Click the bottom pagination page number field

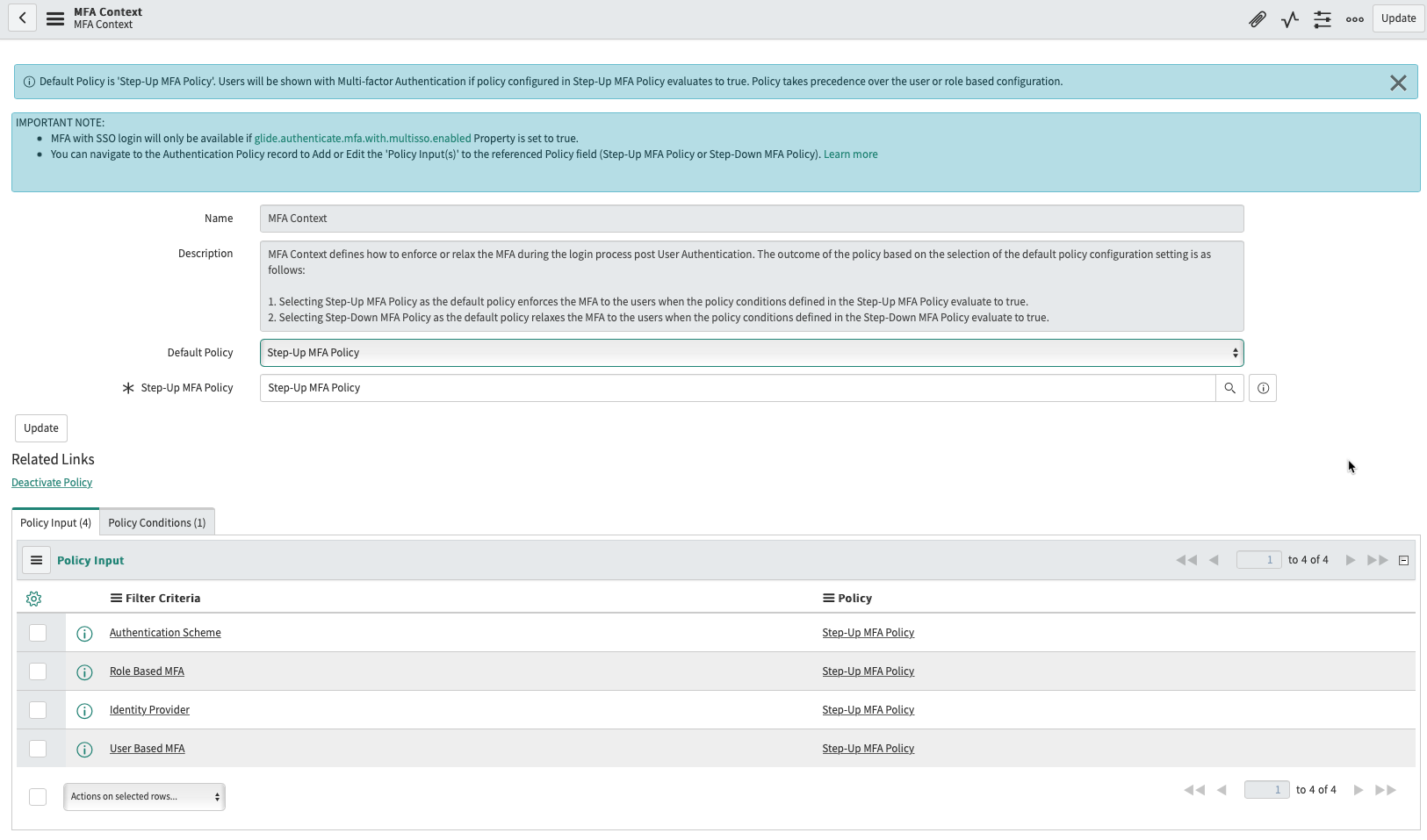1267,790
